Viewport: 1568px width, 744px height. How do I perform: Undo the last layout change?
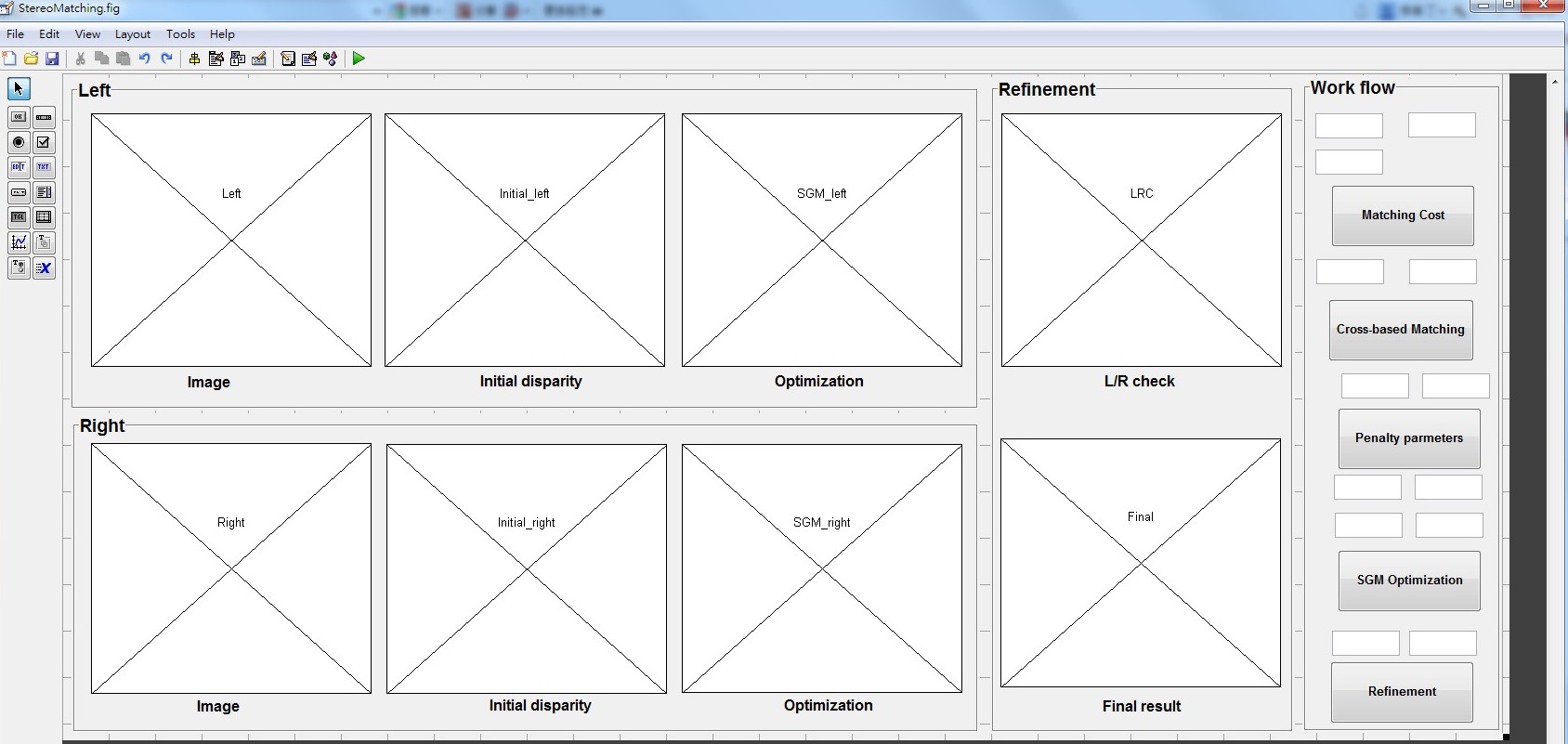(x=145, y=59)
